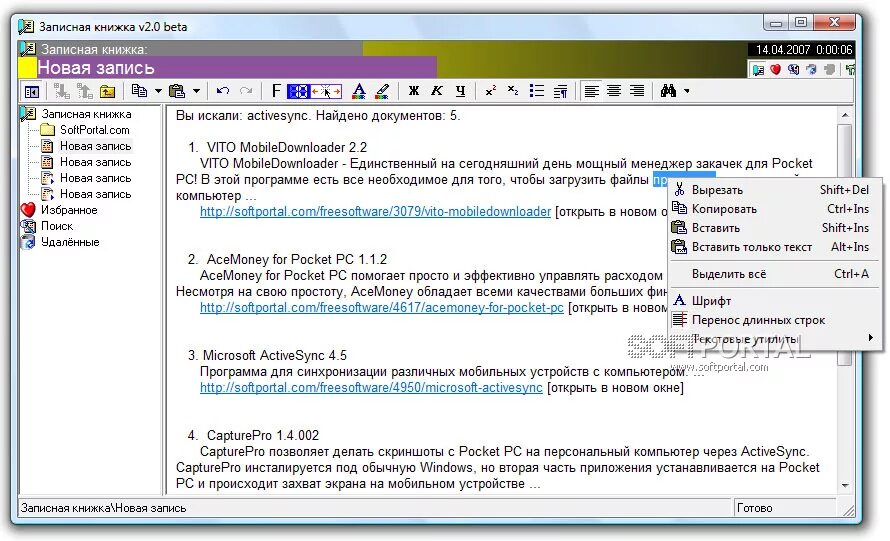Image resolution: width=890 pixels, height=541 pixels.
Task: Toggle underline formatting (Ч)
Action: pos(460,91)
